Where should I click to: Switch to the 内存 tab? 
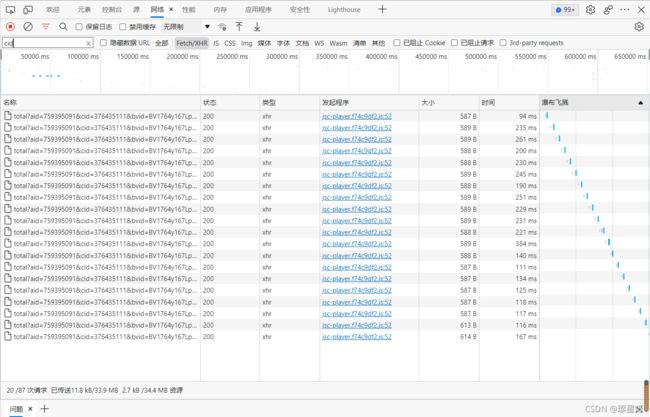(x=220, y=10)
